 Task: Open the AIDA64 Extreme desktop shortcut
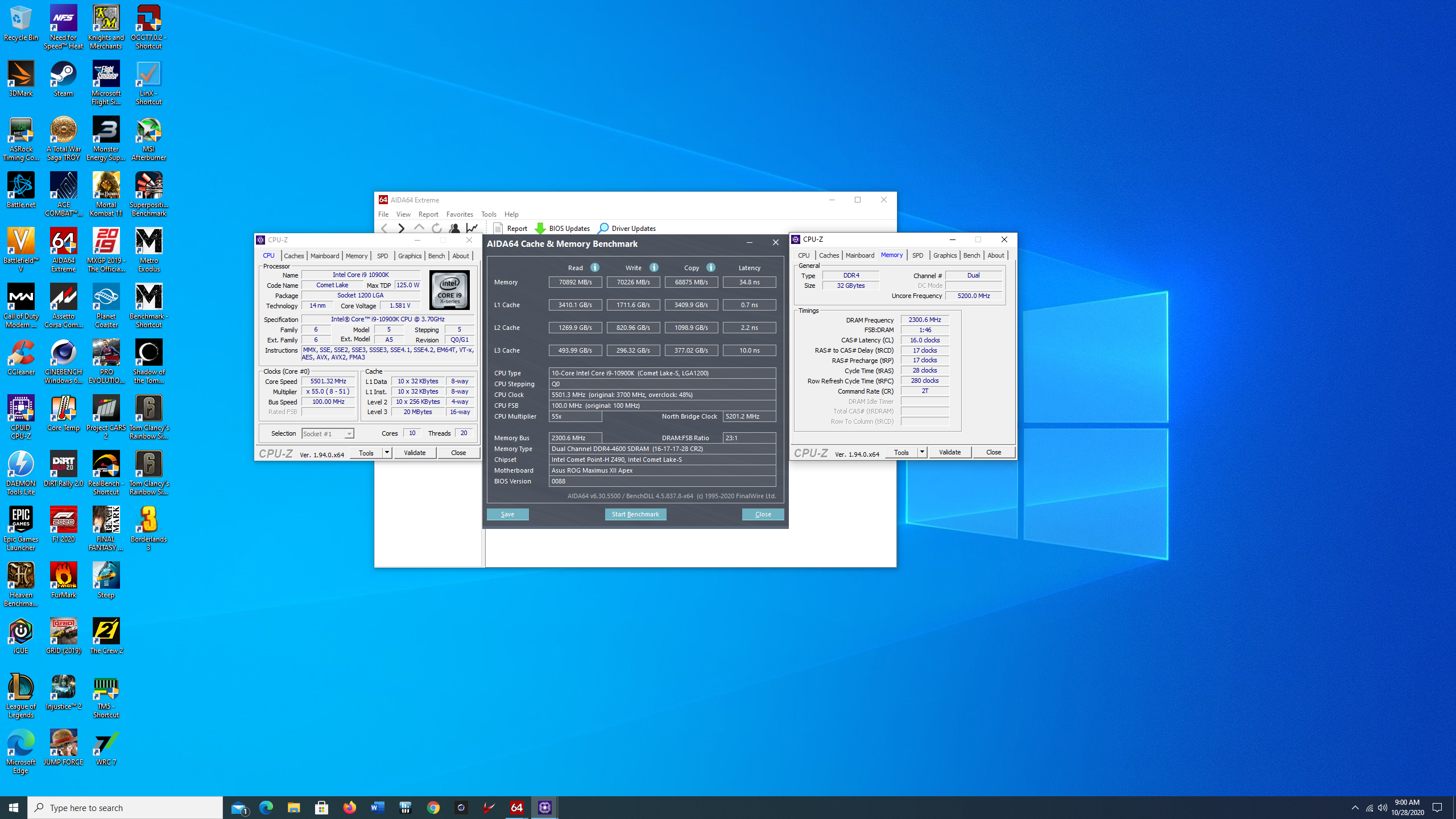pos(63,251)
